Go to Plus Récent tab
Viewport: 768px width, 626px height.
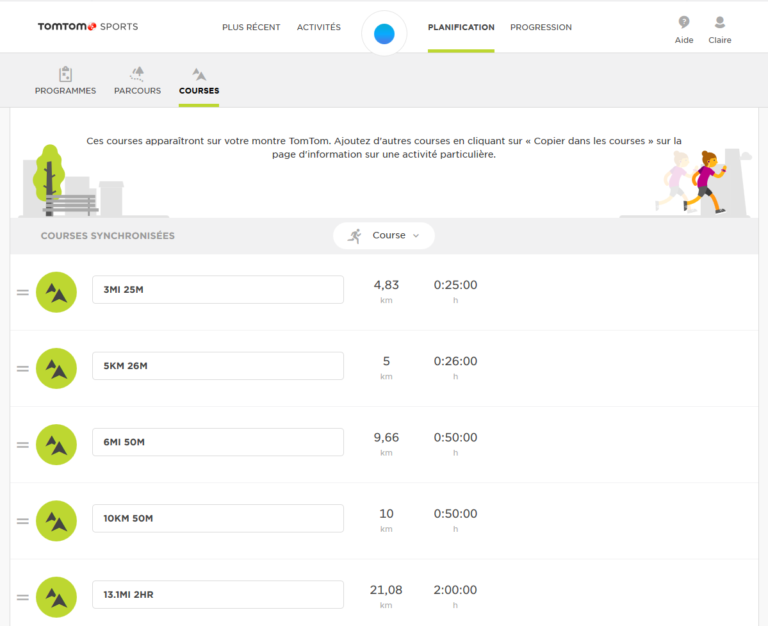(x=251, y=27)
